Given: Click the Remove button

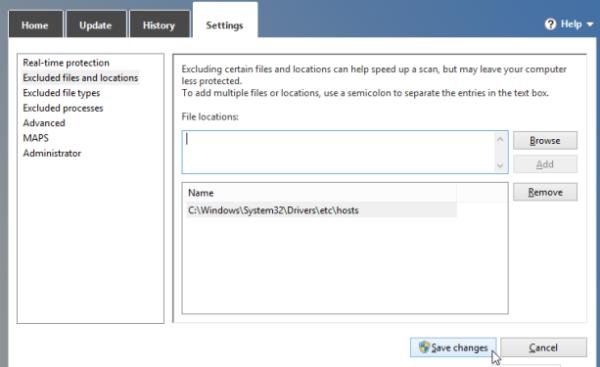Looking at the screenshot, I should [545, 192].
